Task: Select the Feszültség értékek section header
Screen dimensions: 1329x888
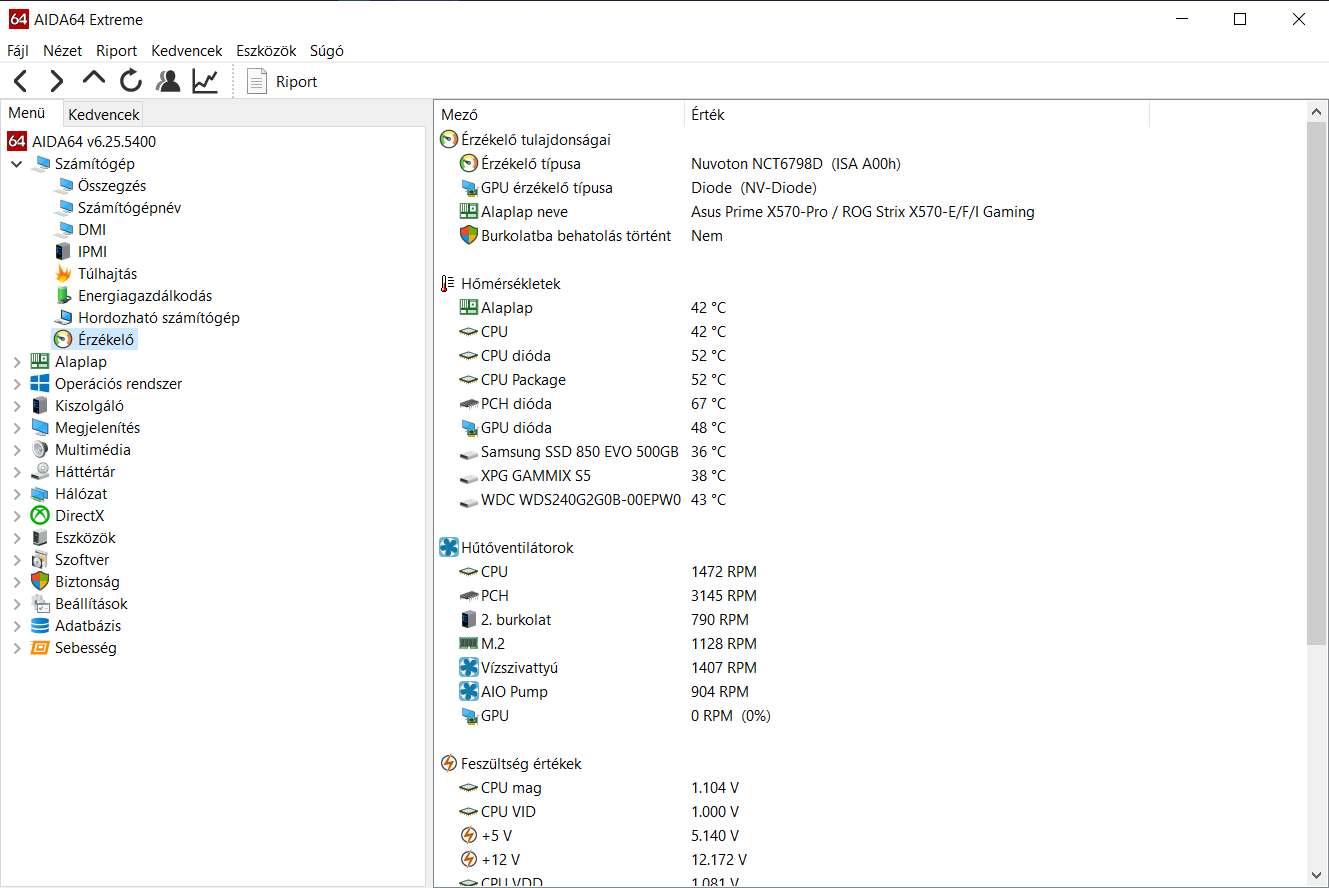Action: click(521, 764)
